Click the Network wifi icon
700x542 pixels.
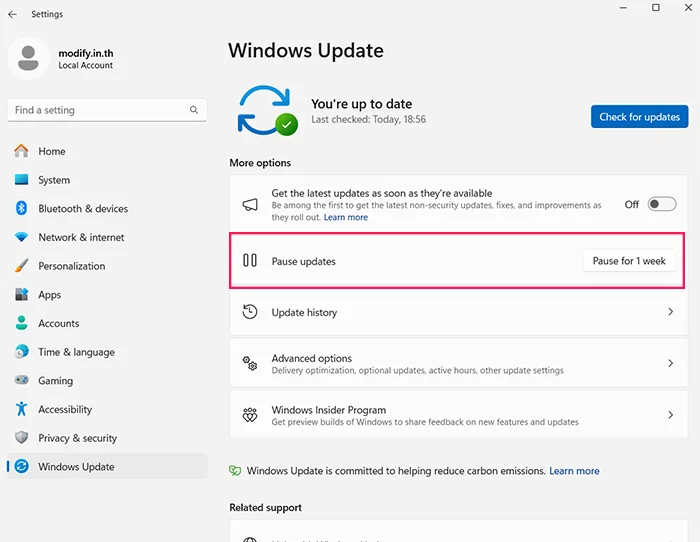[x=21, y=237]
